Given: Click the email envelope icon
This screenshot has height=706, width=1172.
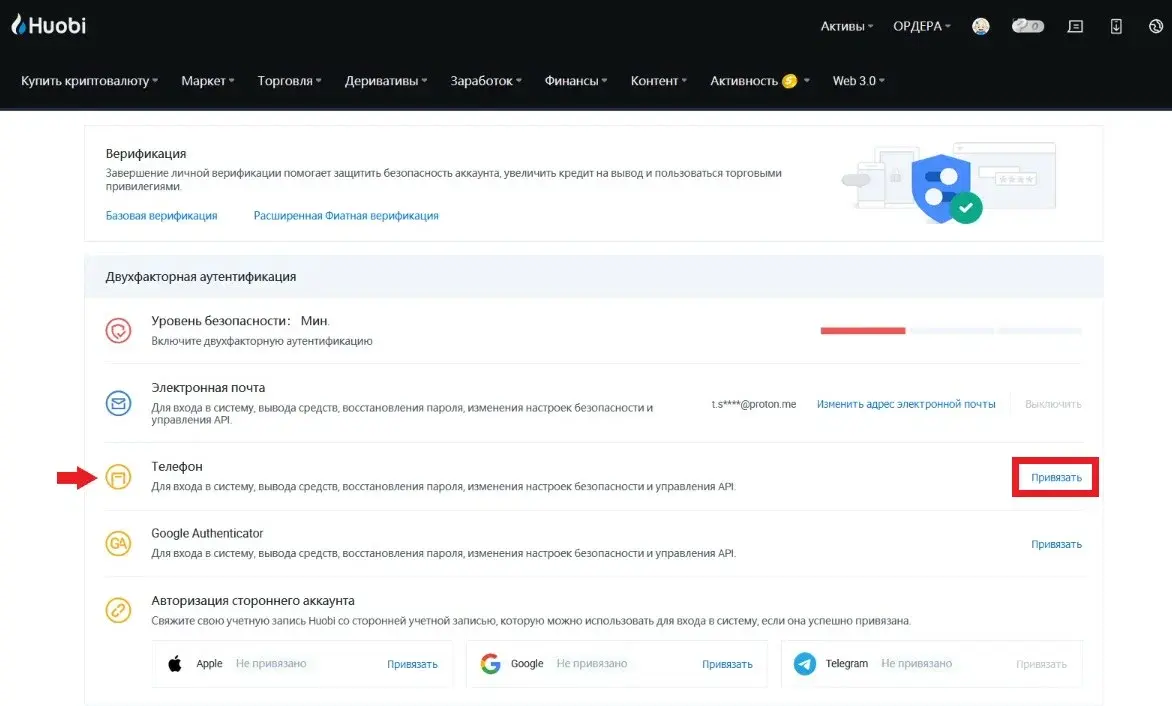Looking at the screenshot, I should [x=119, y=404].
